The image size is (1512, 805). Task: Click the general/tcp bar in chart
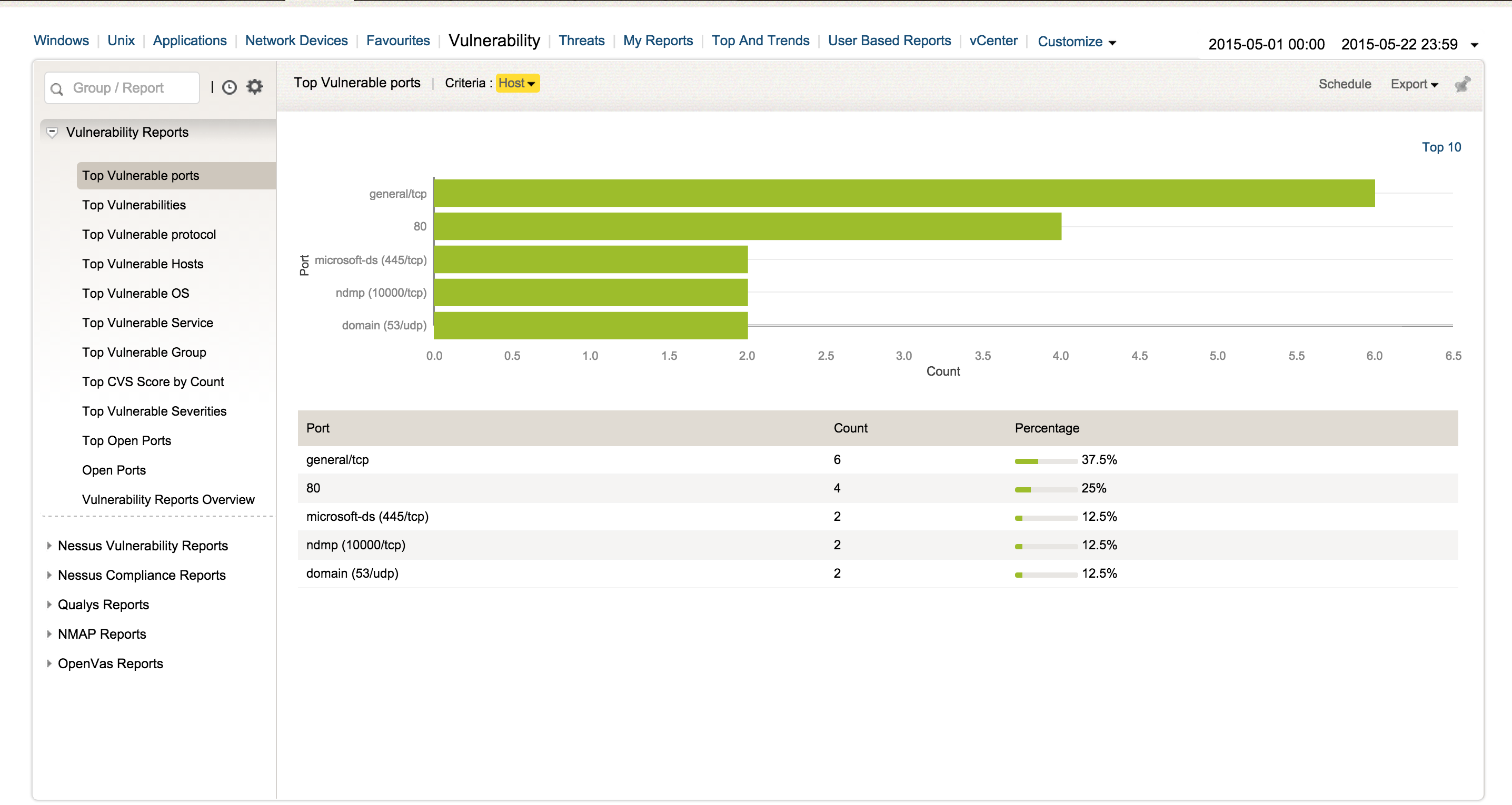click(x=904, y=193)
